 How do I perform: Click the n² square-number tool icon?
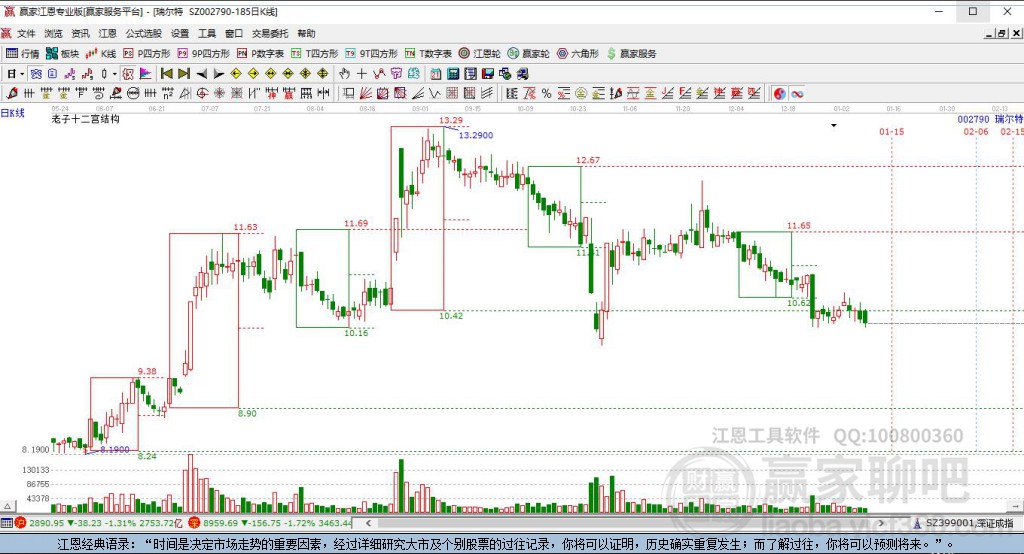(168, 93)
